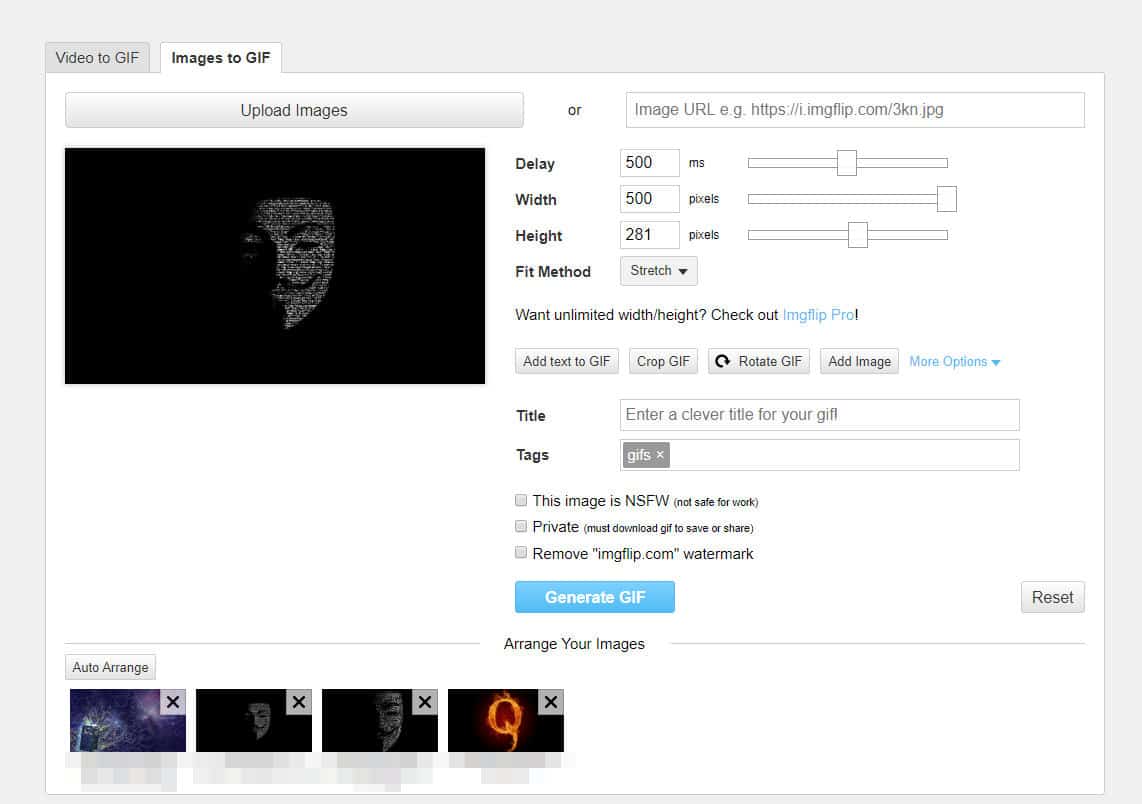Remove the second mask thumbnail image
This screenshot has width=1142, height=804.
pyautogui.click(x=425, y=702)
